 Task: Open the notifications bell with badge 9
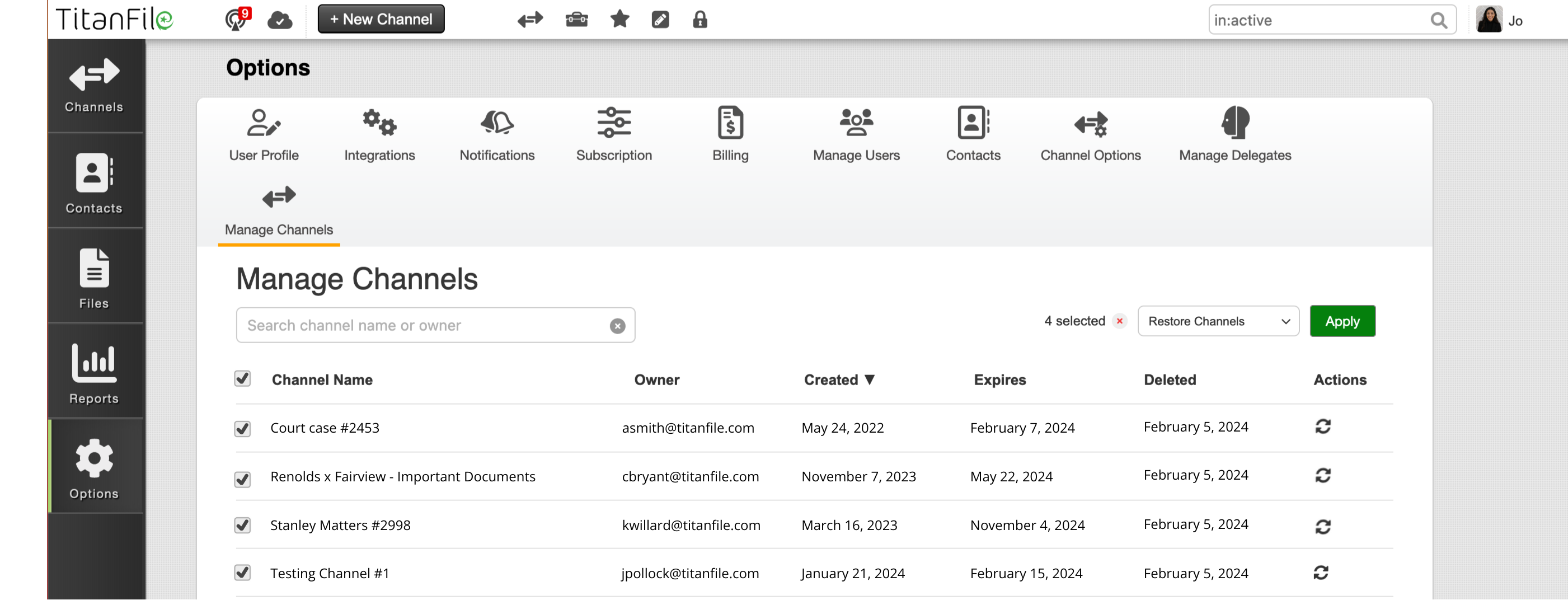click(237, 19)
